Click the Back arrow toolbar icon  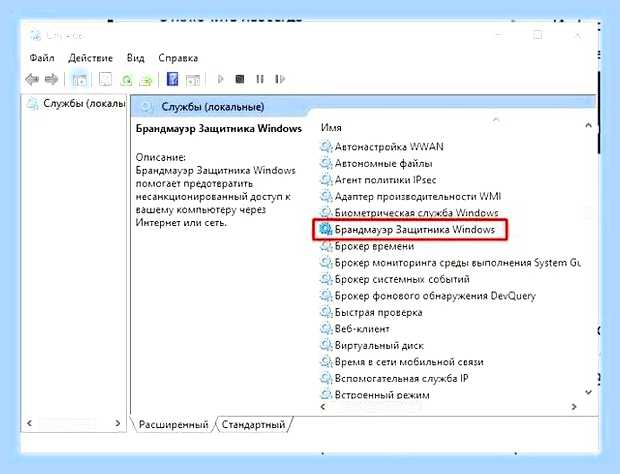32,79
